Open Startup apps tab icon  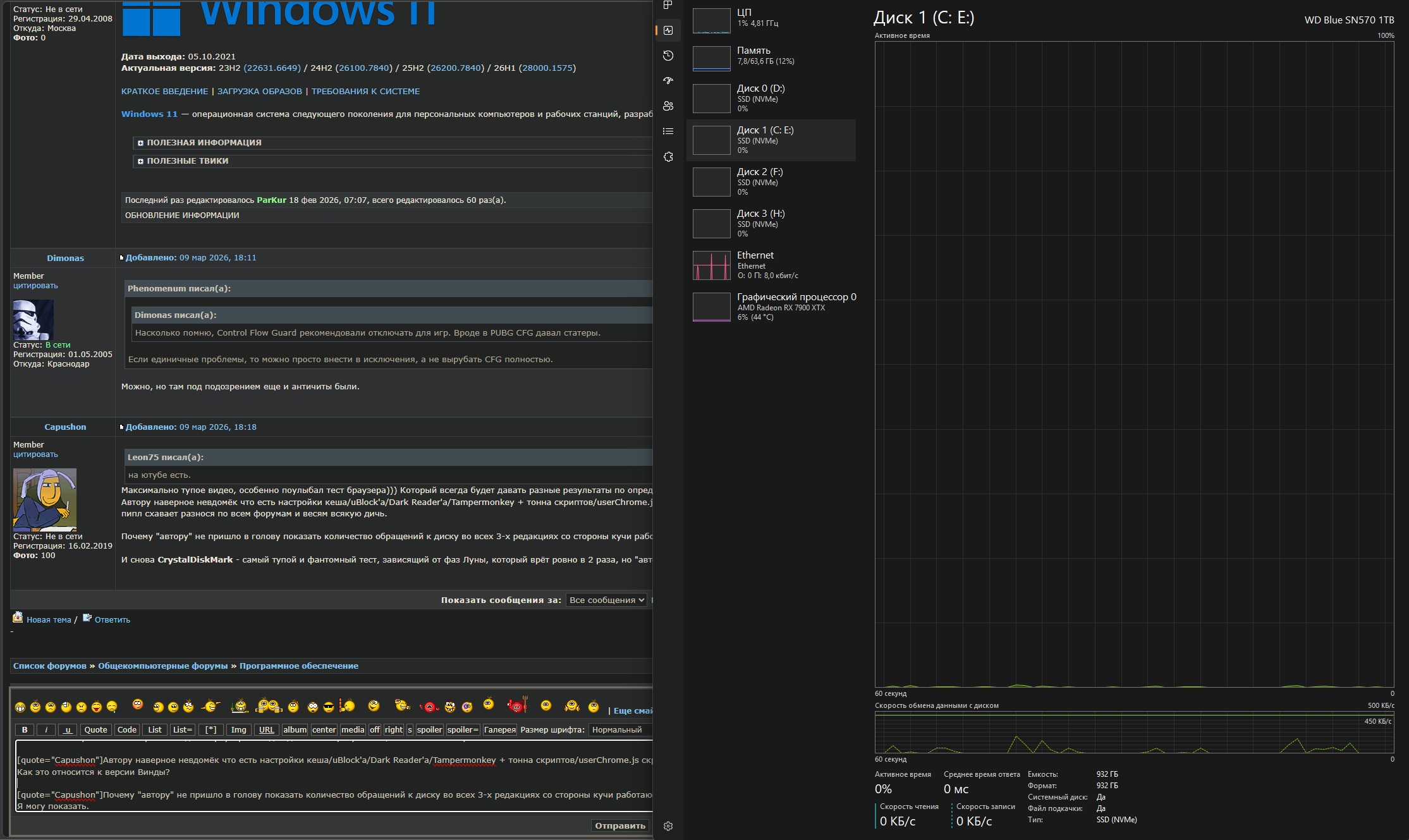(x=668, y=81)
